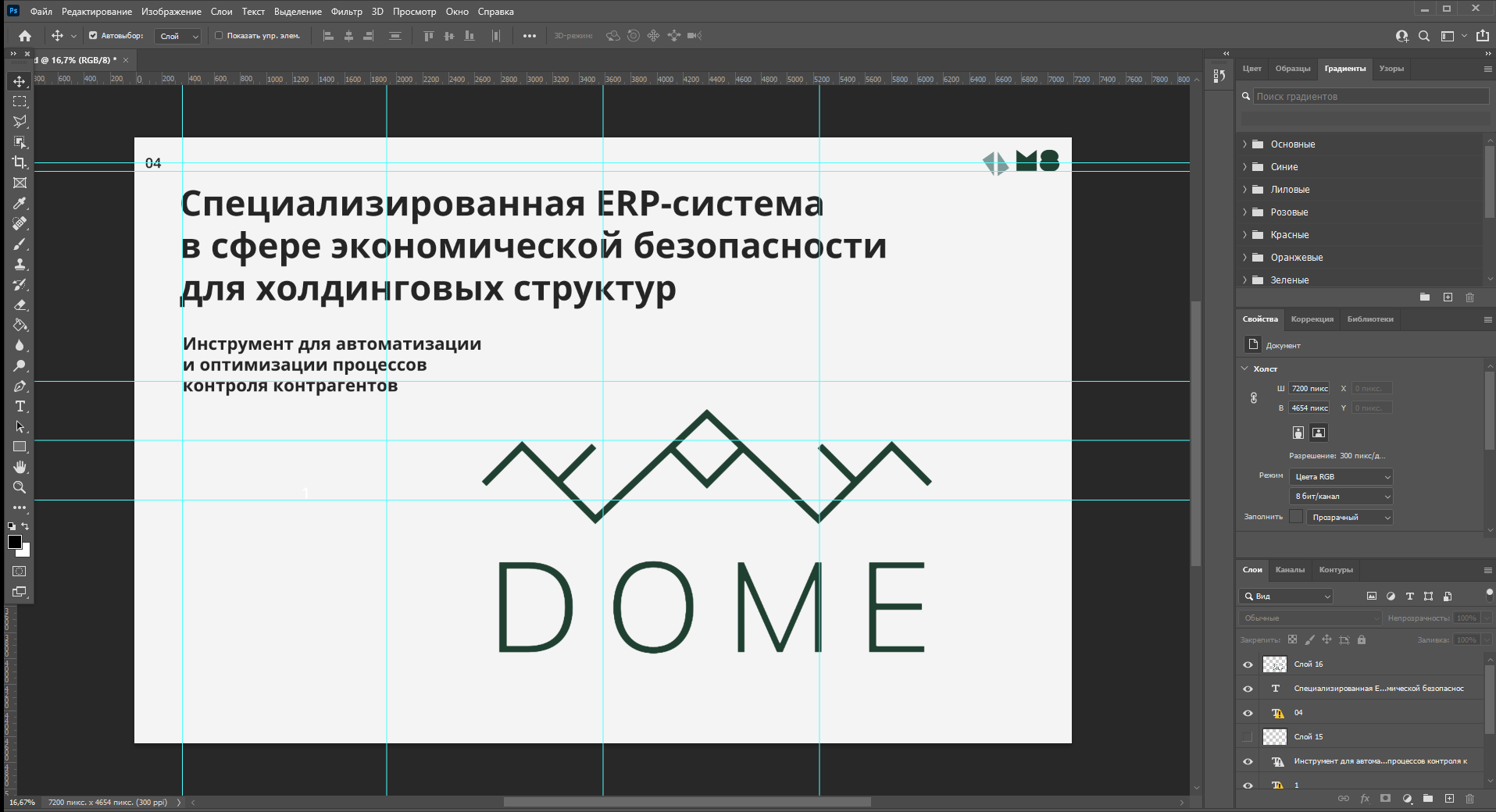Toggle layer filtering switch in Layers panel

point(1489,595)
